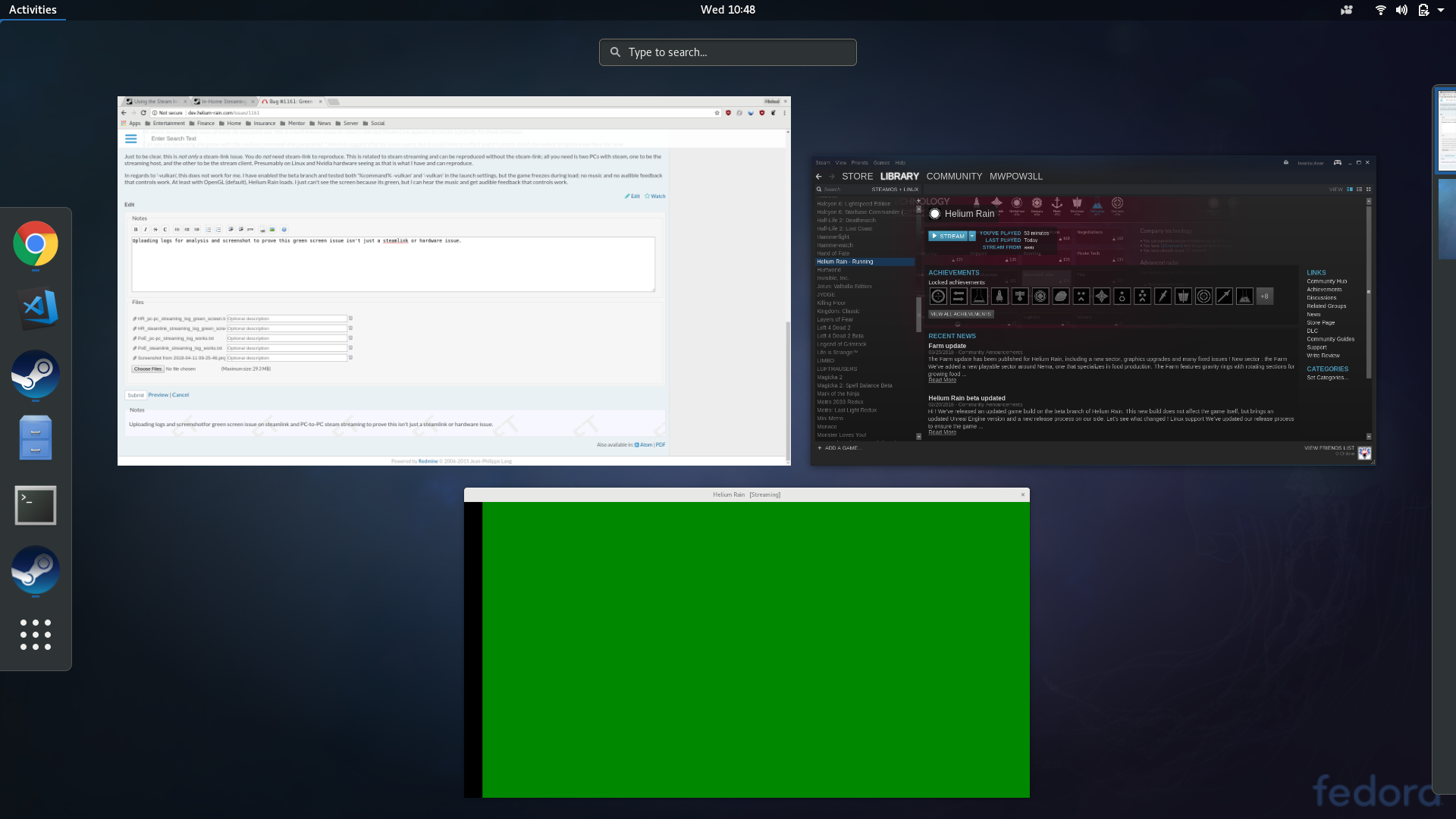Open the Files manager dock icon
1456x819 pixels.
[36, 438]
